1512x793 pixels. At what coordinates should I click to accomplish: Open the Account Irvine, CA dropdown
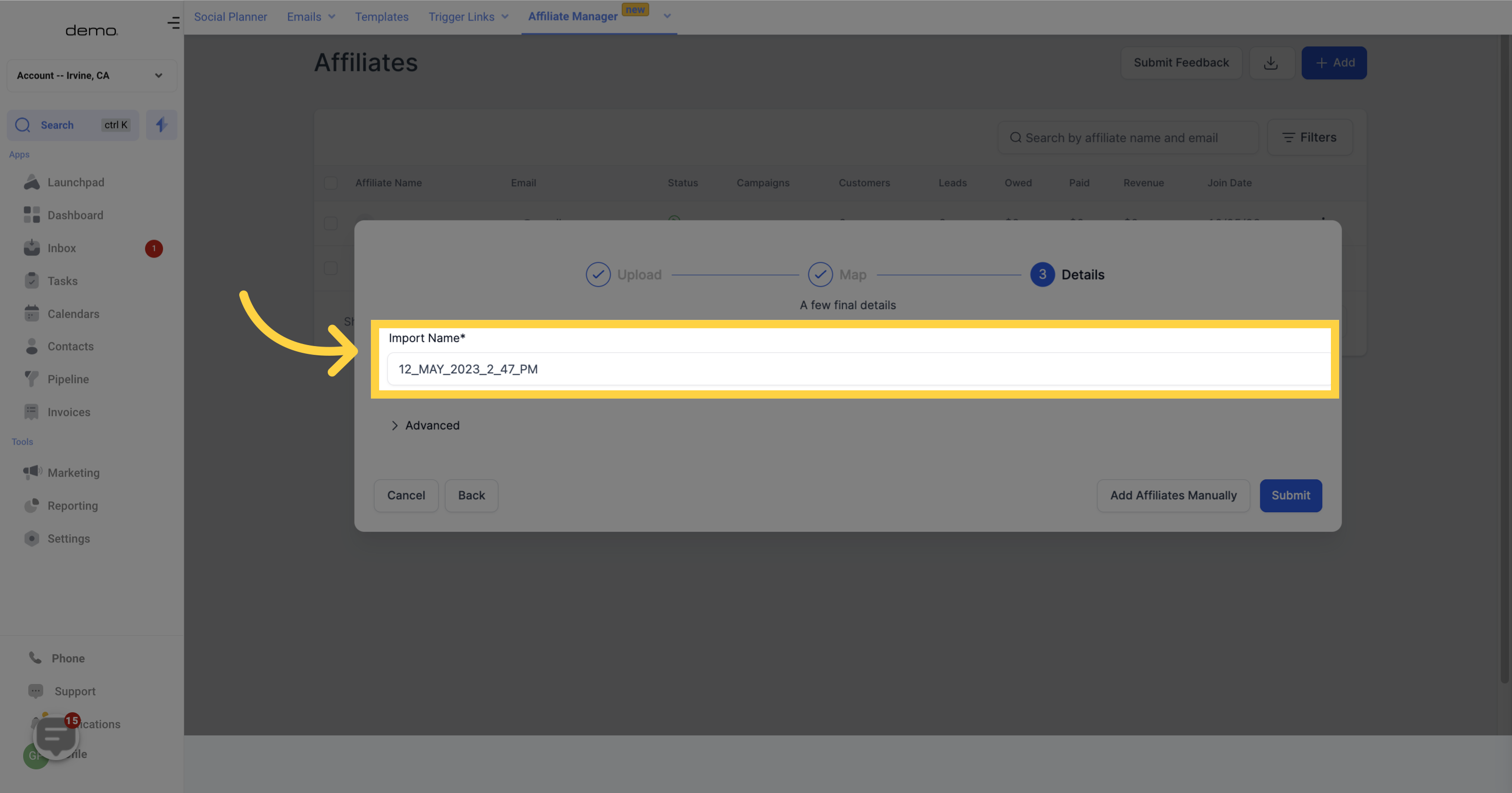click(92, 76)
